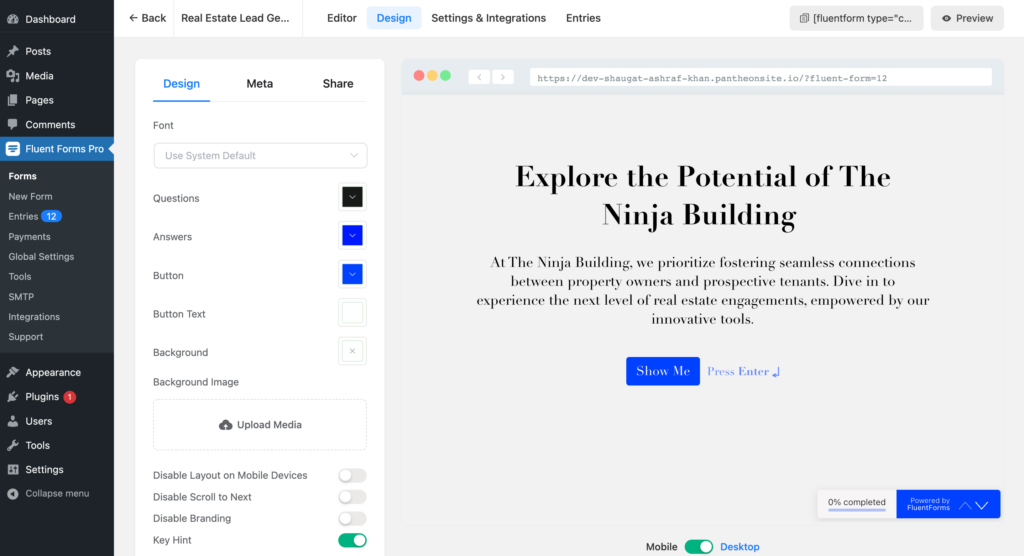This screenshot has width=1024, height=556.
Task: Click the preview URL address field
Action: click(761, 78)
